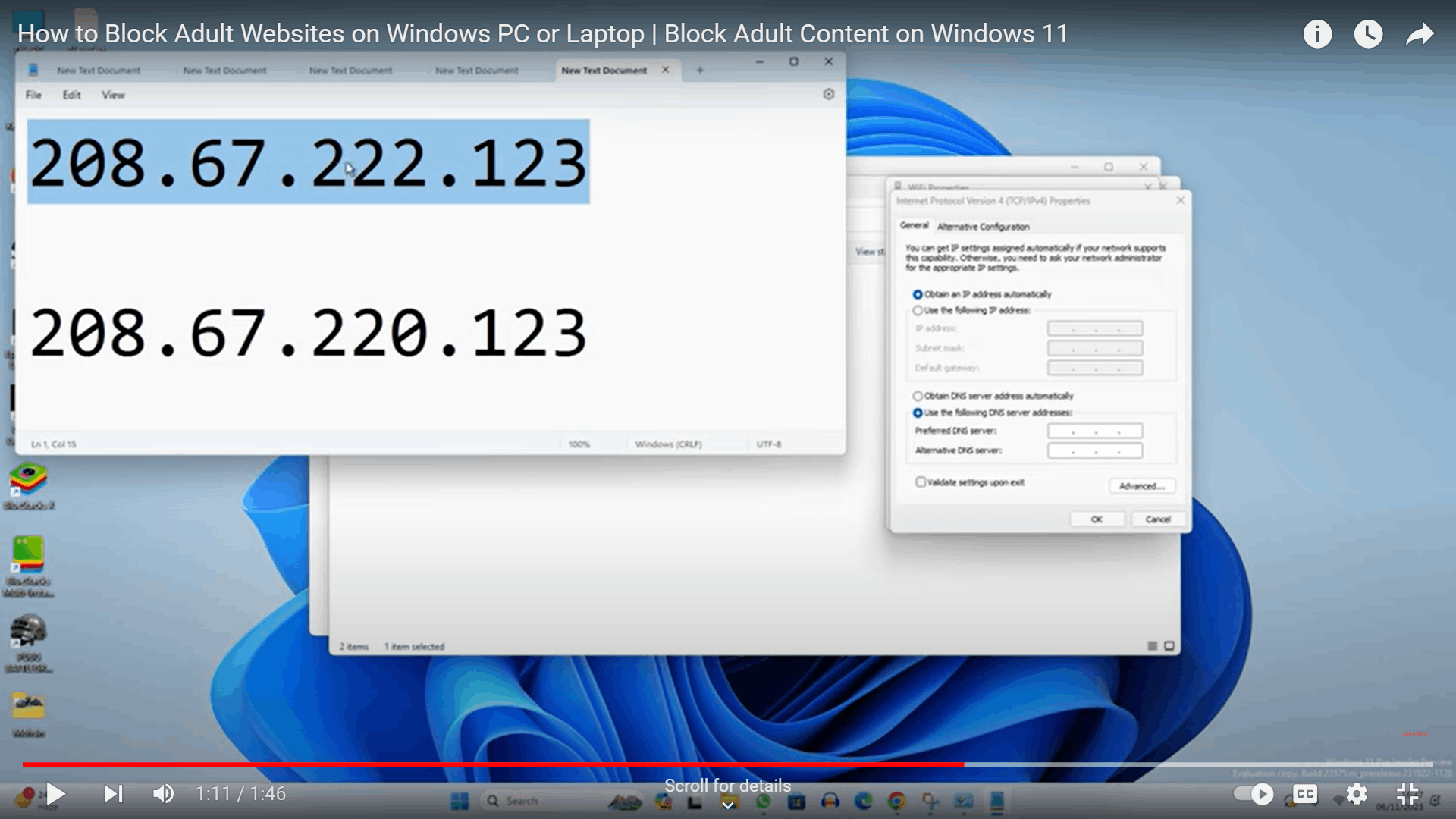The image size is (1456, 819).
Task: Click the video info icon
Action: 1317,34
